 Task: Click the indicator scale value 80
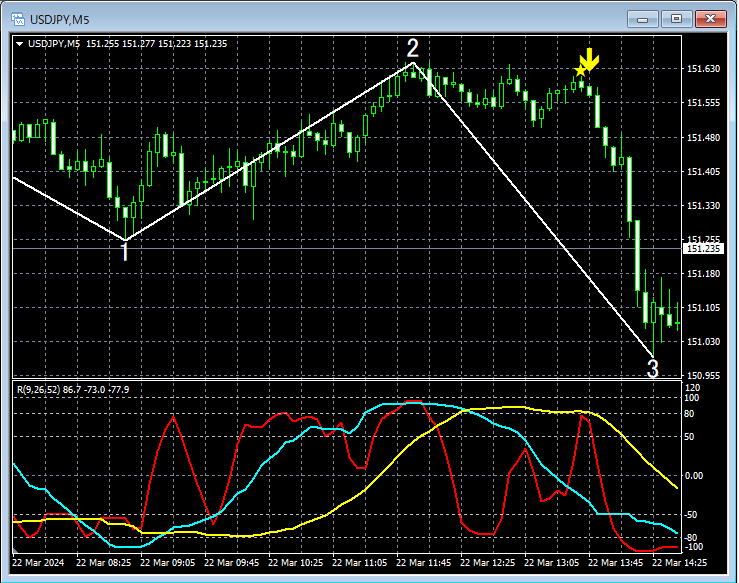[x=689, y=414]
